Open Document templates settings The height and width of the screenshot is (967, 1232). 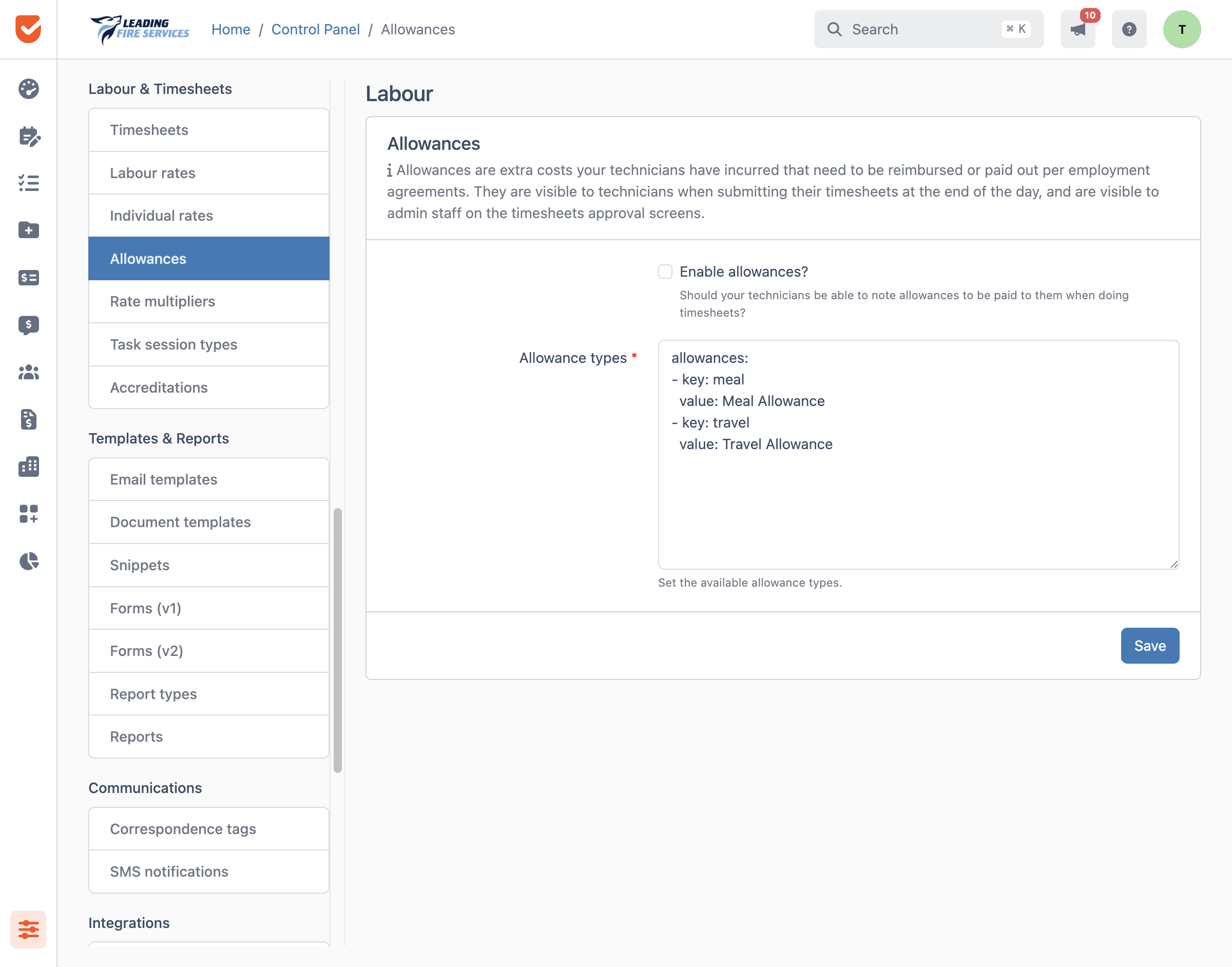pyautogui.click(x=209, y=522)
